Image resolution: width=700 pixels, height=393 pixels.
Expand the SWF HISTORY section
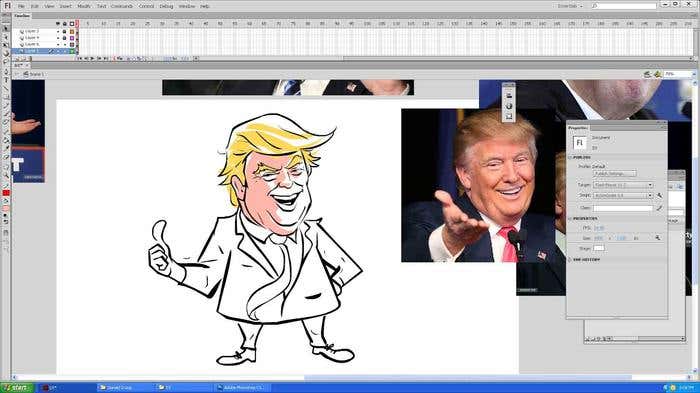(570, 259)
